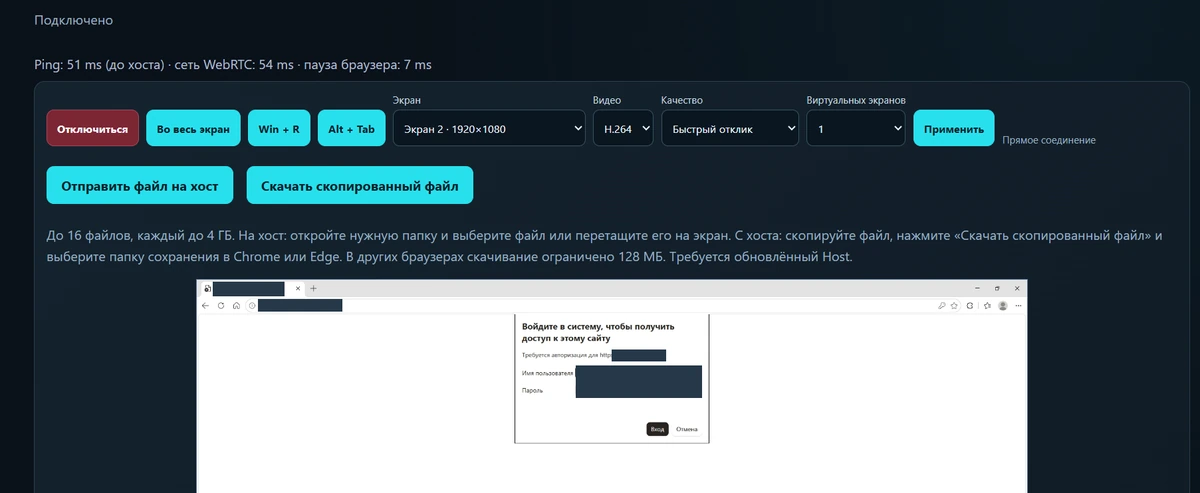
Task: Click Отправить файл на хост
Action: [140, 186]
